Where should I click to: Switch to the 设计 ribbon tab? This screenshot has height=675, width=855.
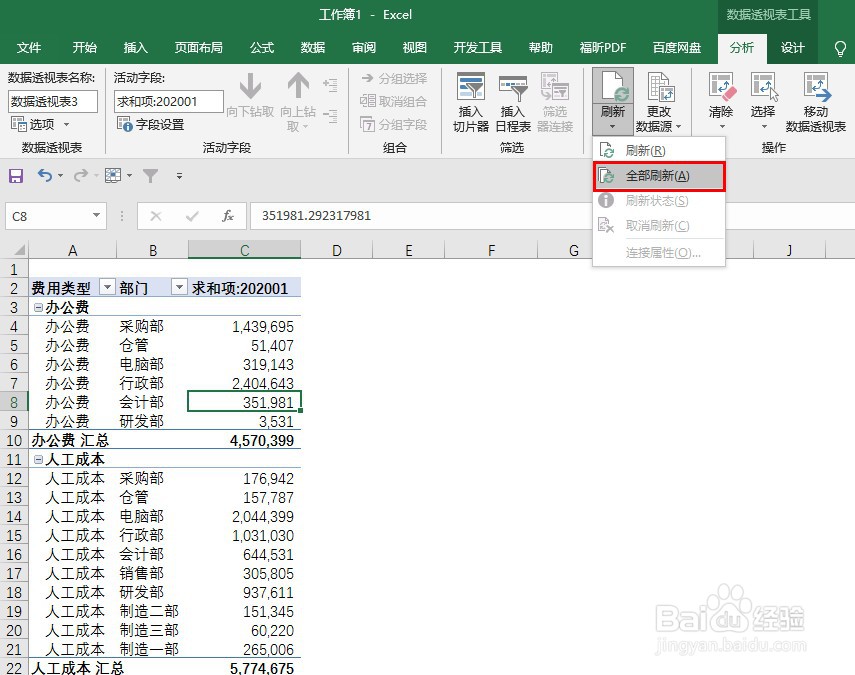(793, 47)
